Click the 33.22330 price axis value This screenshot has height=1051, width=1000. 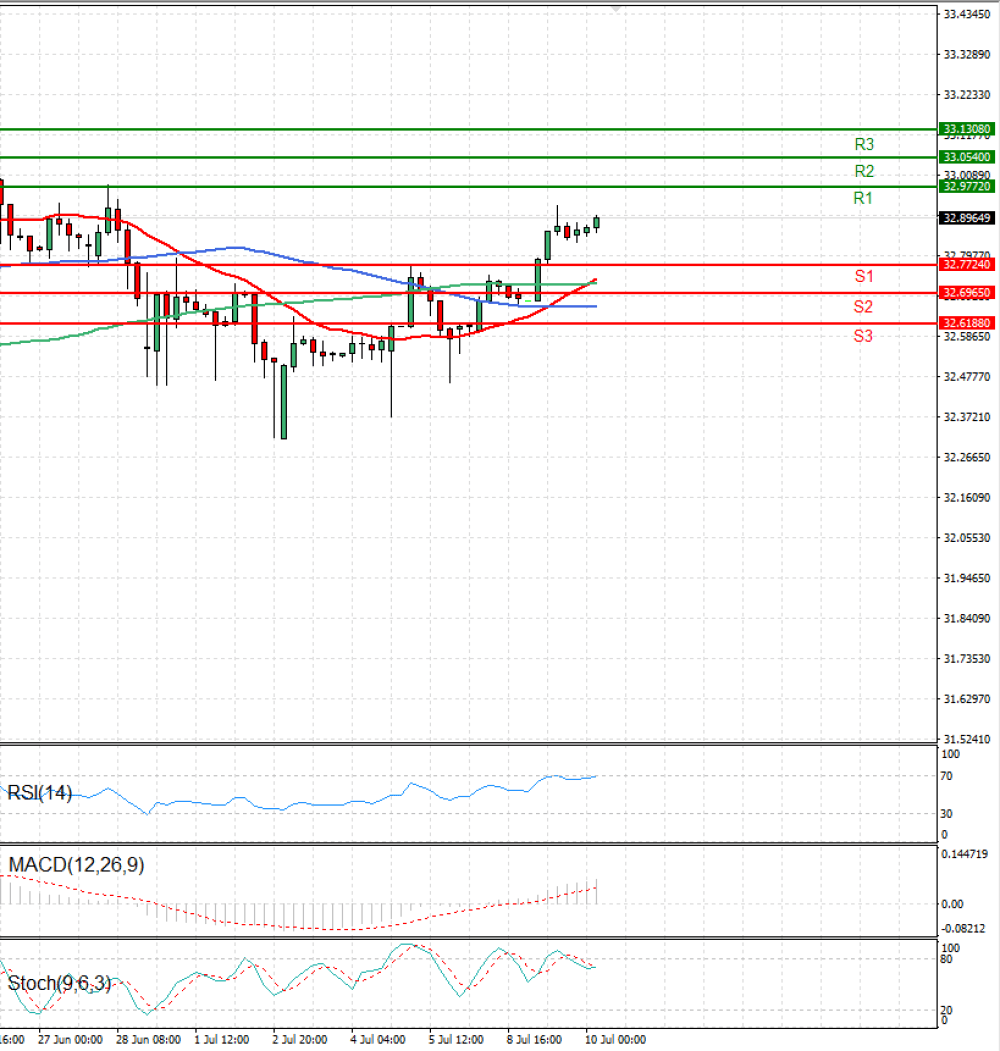pyautogui.click(x=966, y=95)
